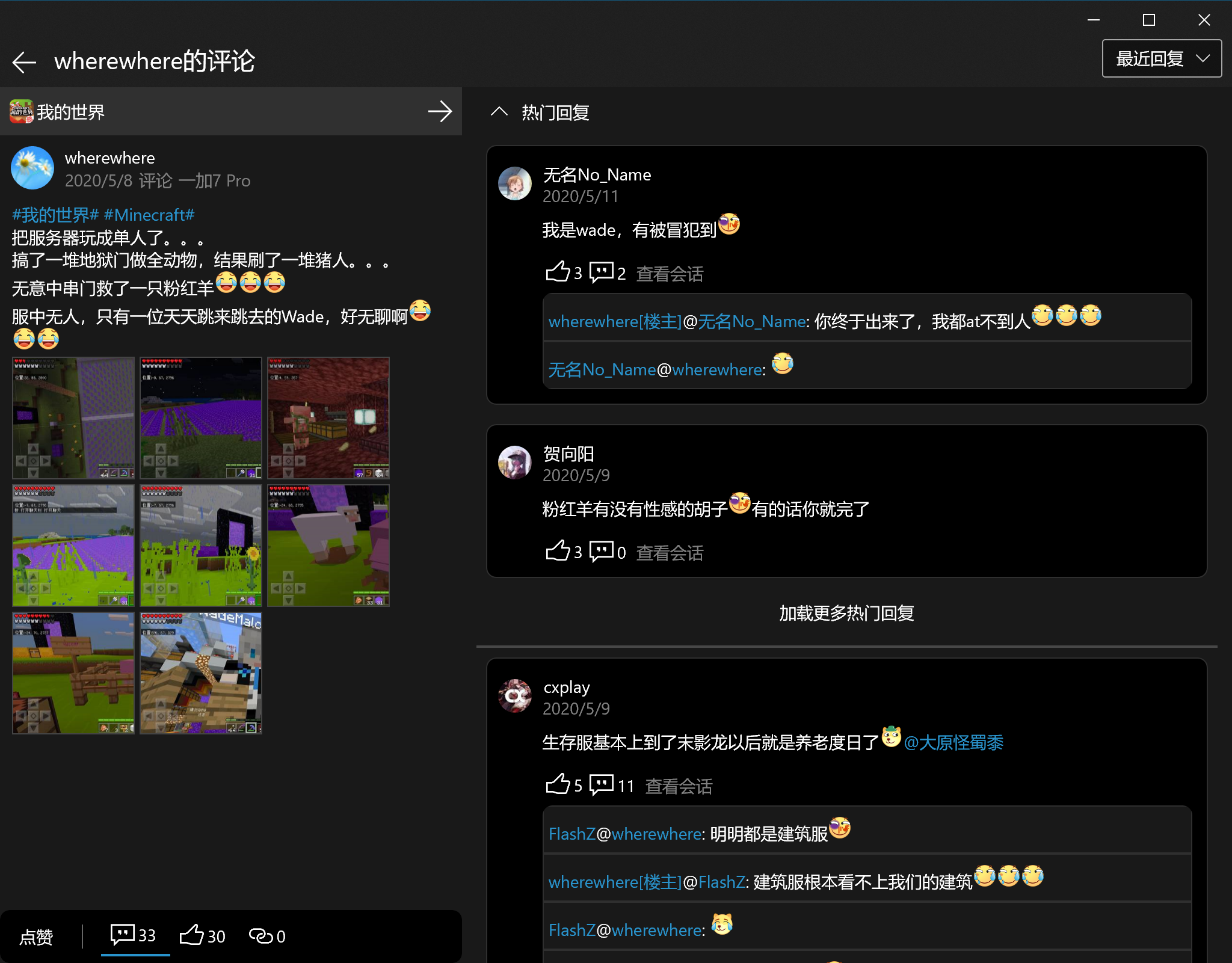The height and width of the screenshot is (963, 1232).
Task: Click the share/forward count icon at bottom
Action: click(262, 936)
